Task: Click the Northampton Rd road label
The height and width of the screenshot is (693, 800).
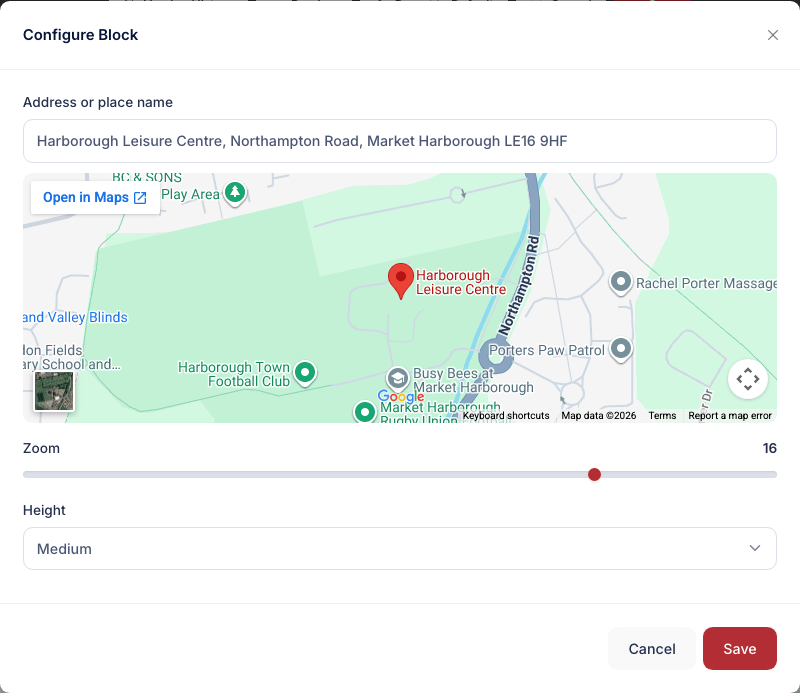Action: pyautogui.click(x=518, y=286)
